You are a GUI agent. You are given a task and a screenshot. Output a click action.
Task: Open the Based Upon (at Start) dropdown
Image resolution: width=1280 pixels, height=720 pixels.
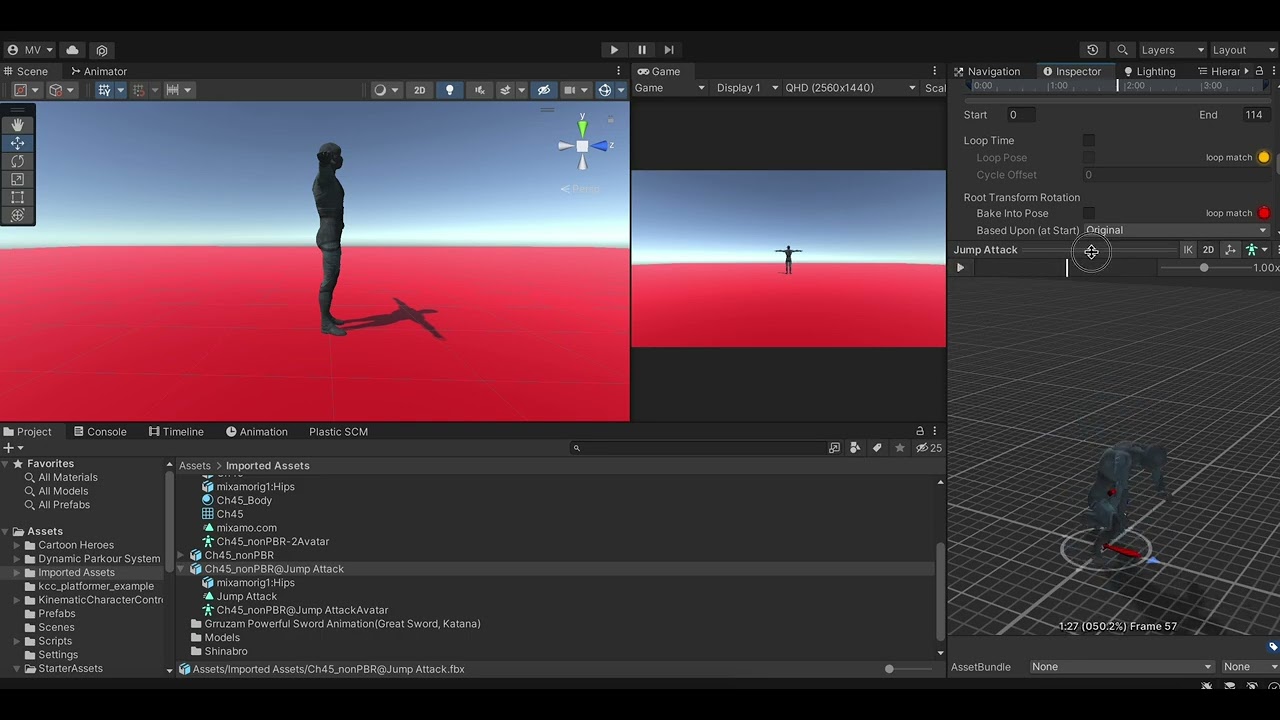coord(1176,230)
